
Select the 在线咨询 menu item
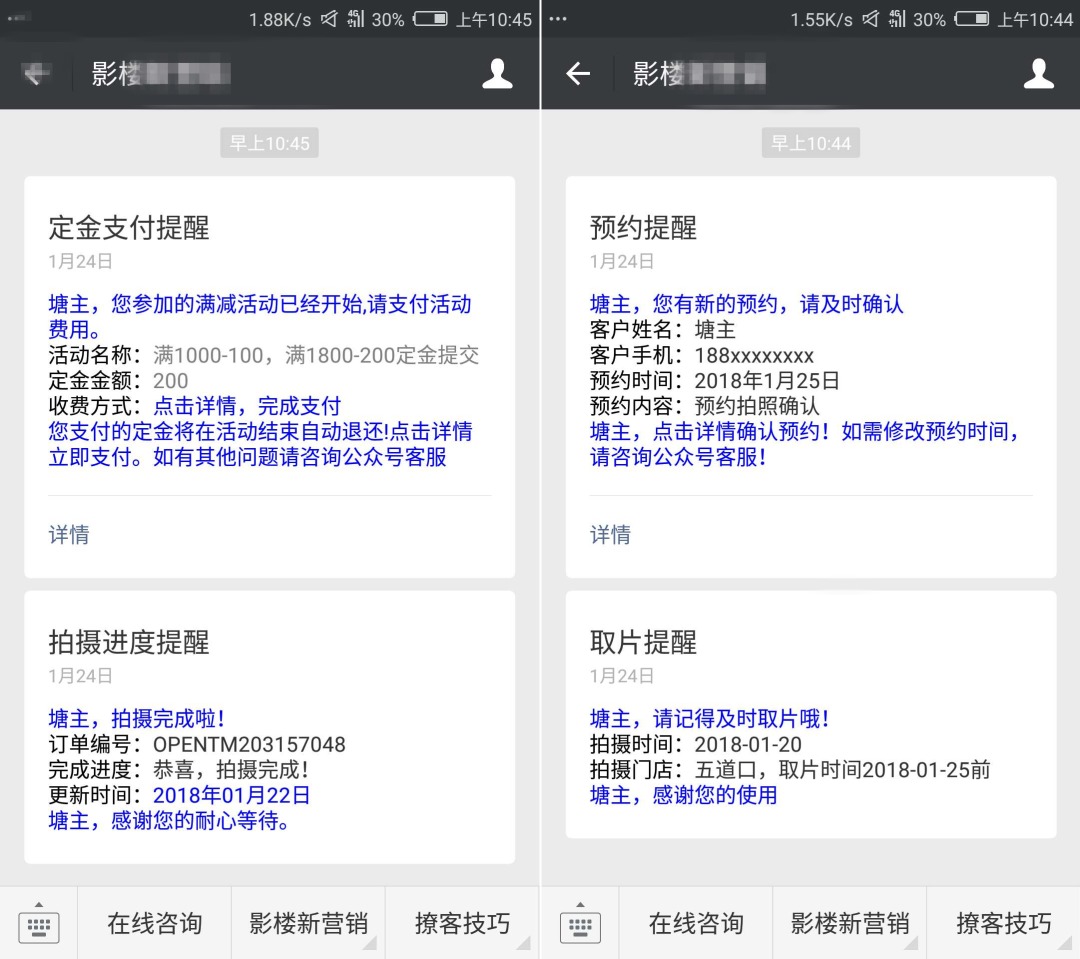click(152, 924)
